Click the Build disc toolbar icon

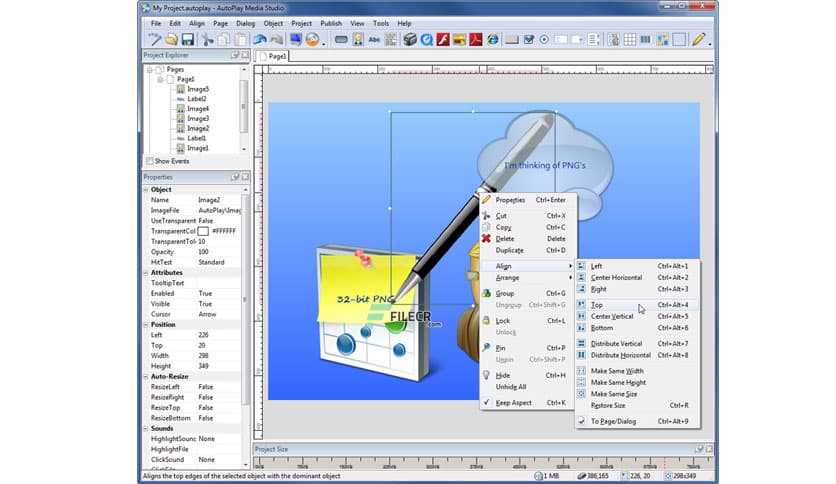[312, 39]
